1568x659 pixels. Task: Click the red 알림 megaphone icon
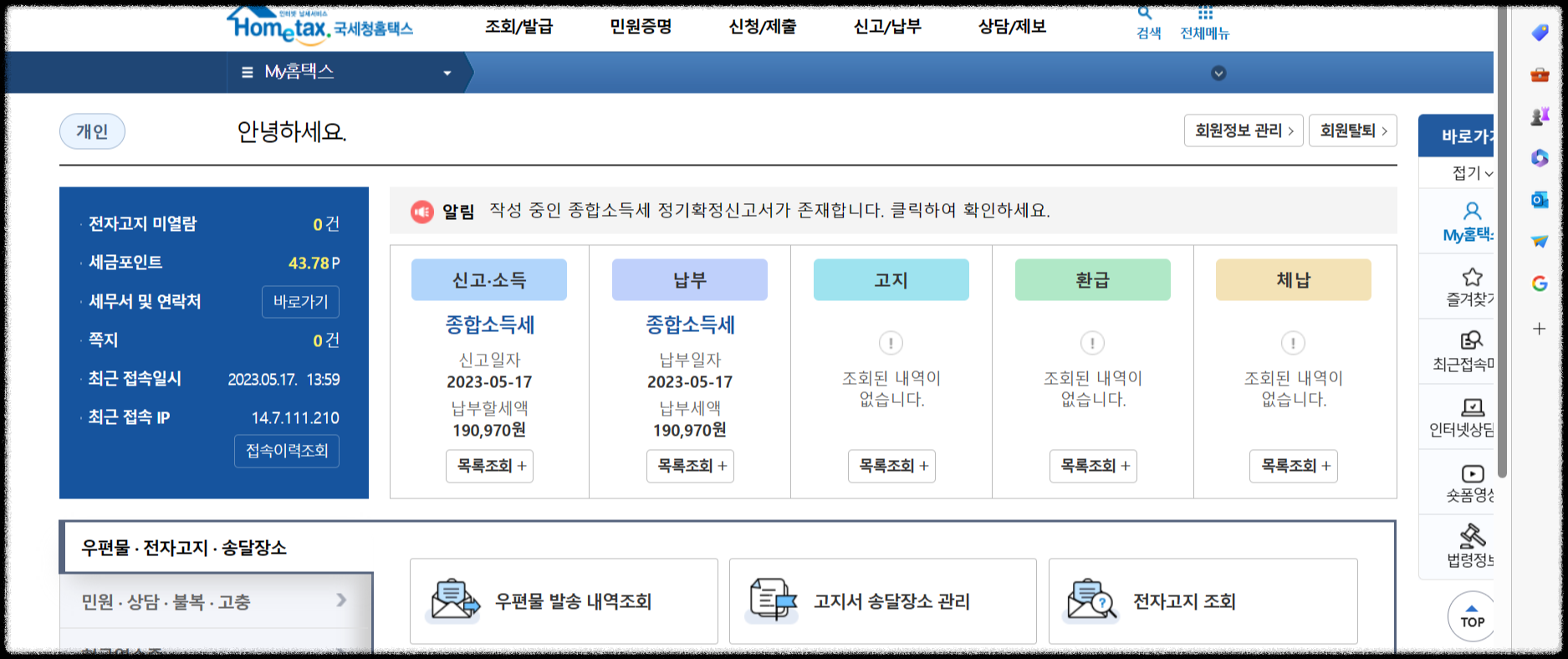[422, 212]
